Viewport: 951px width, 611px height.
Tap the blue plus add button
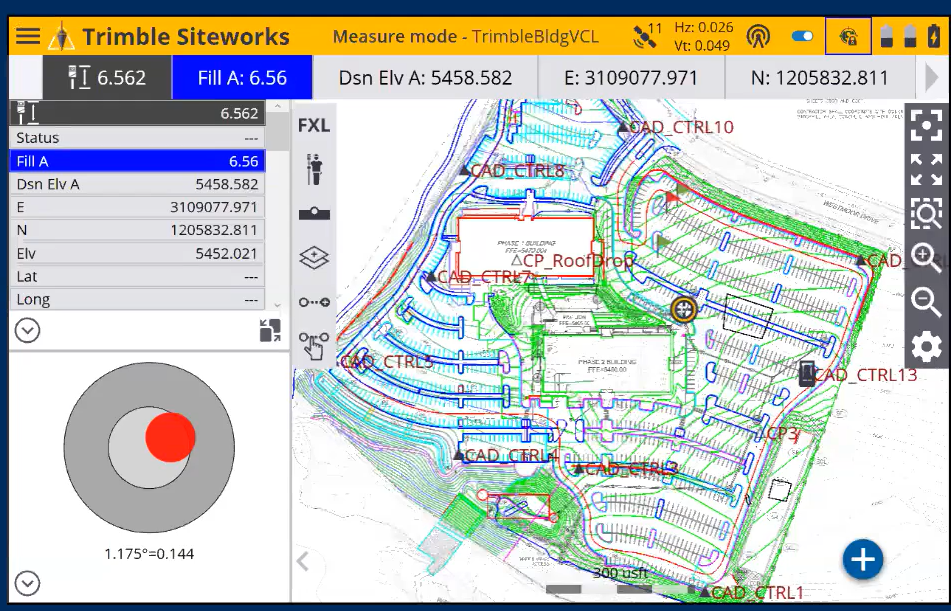[862, 559]
